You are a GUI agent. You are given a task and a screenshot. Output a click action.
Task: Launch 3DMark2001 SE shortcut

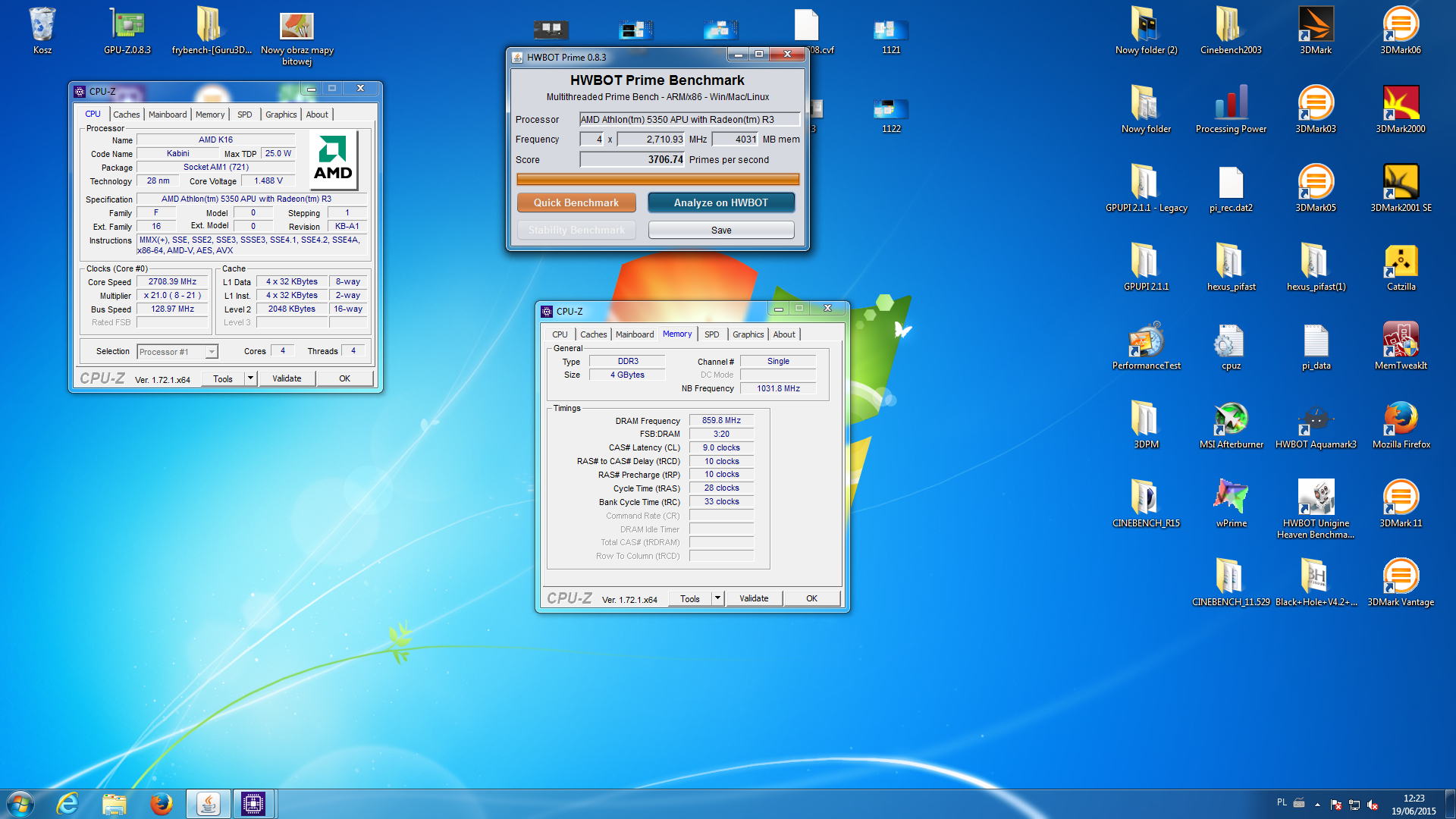pos(1401,189)
